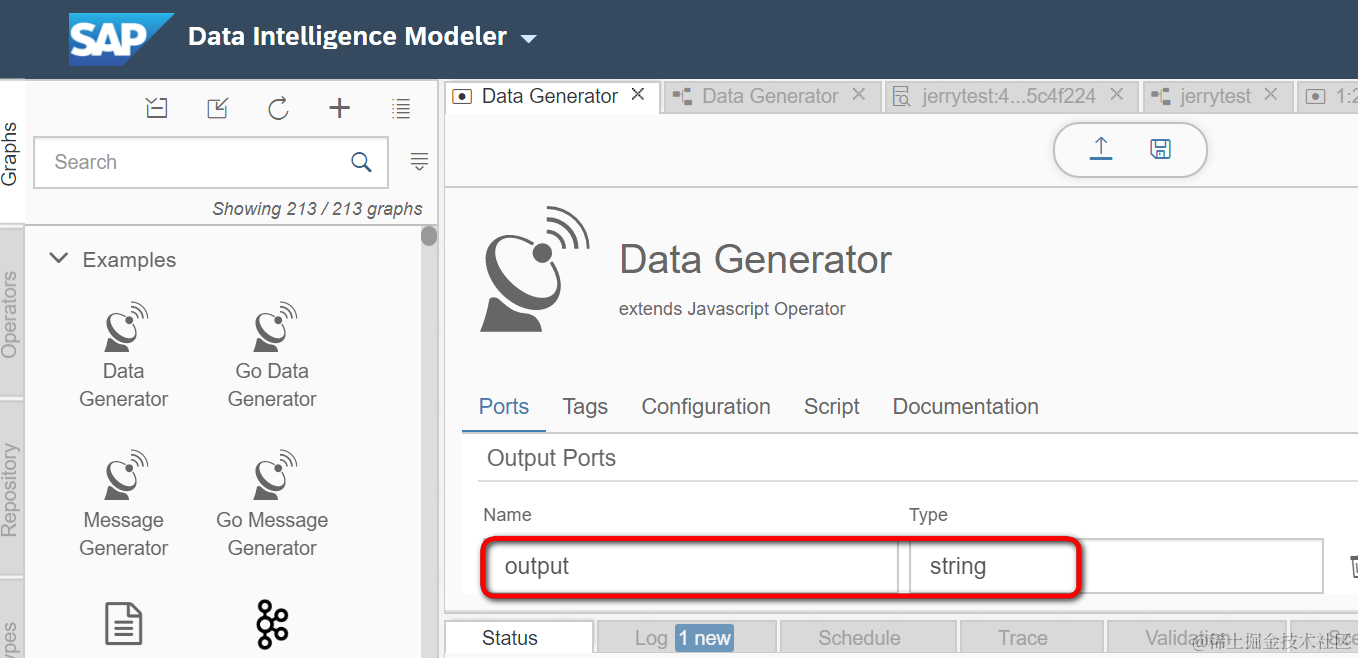Close the jerrytest graph tab

point(1271,95)
